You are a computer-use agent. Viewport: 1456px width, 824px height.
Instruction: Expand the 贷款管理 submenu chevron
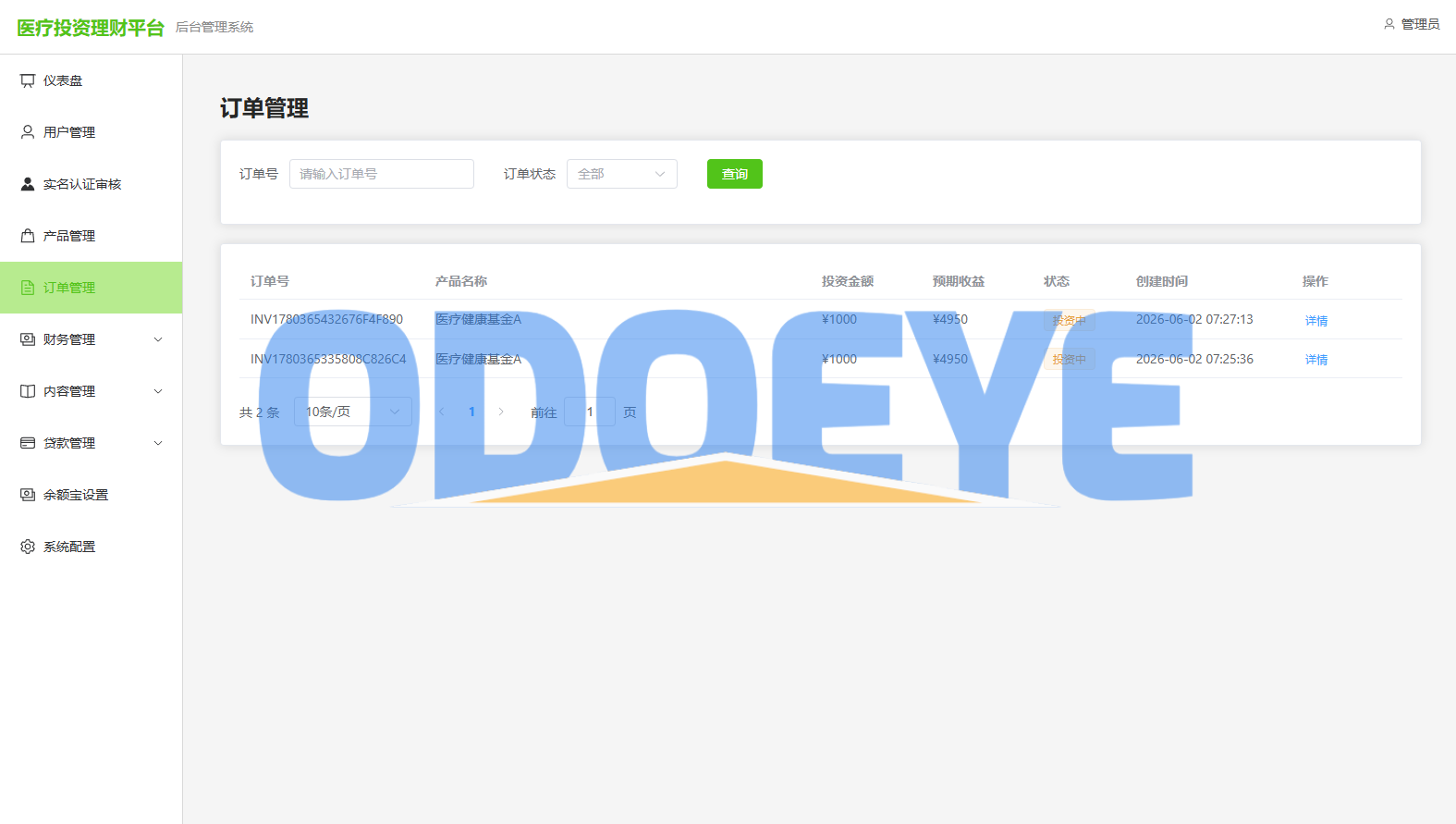pos(158,443)
